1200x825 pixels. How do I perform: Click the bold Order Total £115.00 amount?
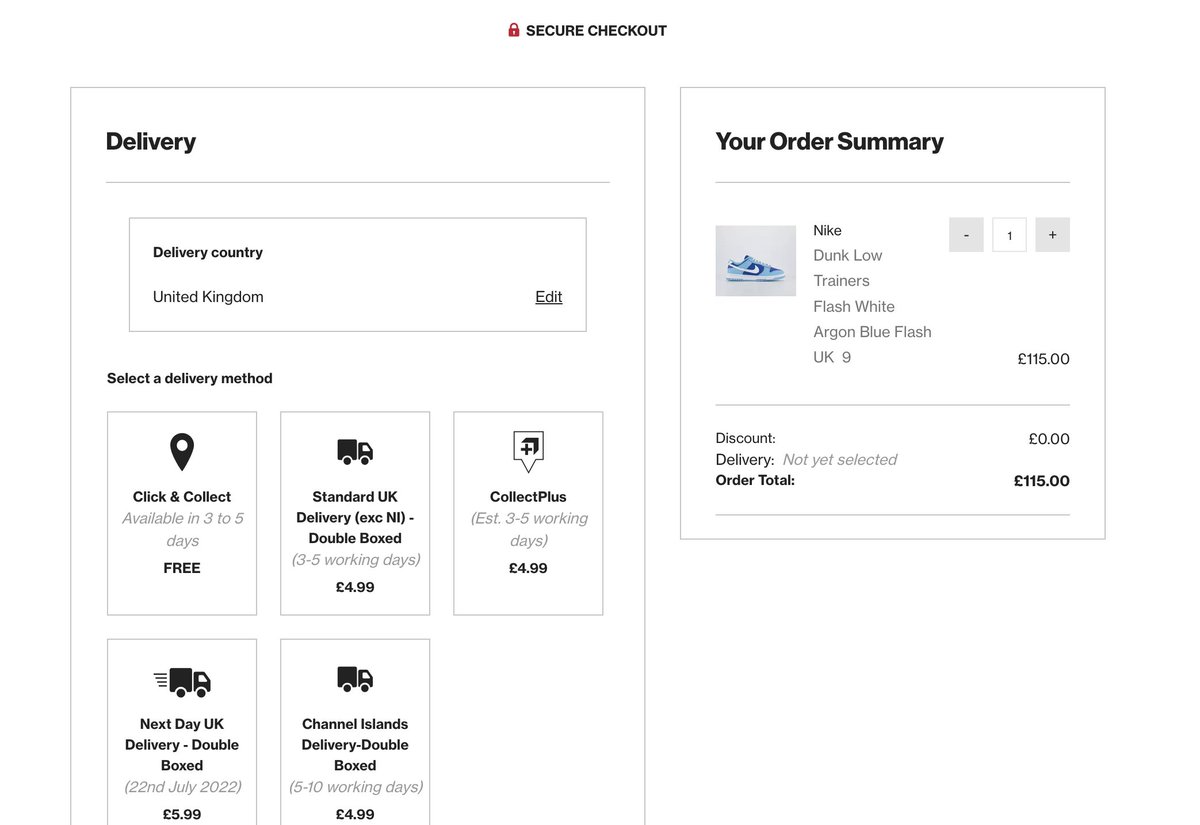(1042, 481)
